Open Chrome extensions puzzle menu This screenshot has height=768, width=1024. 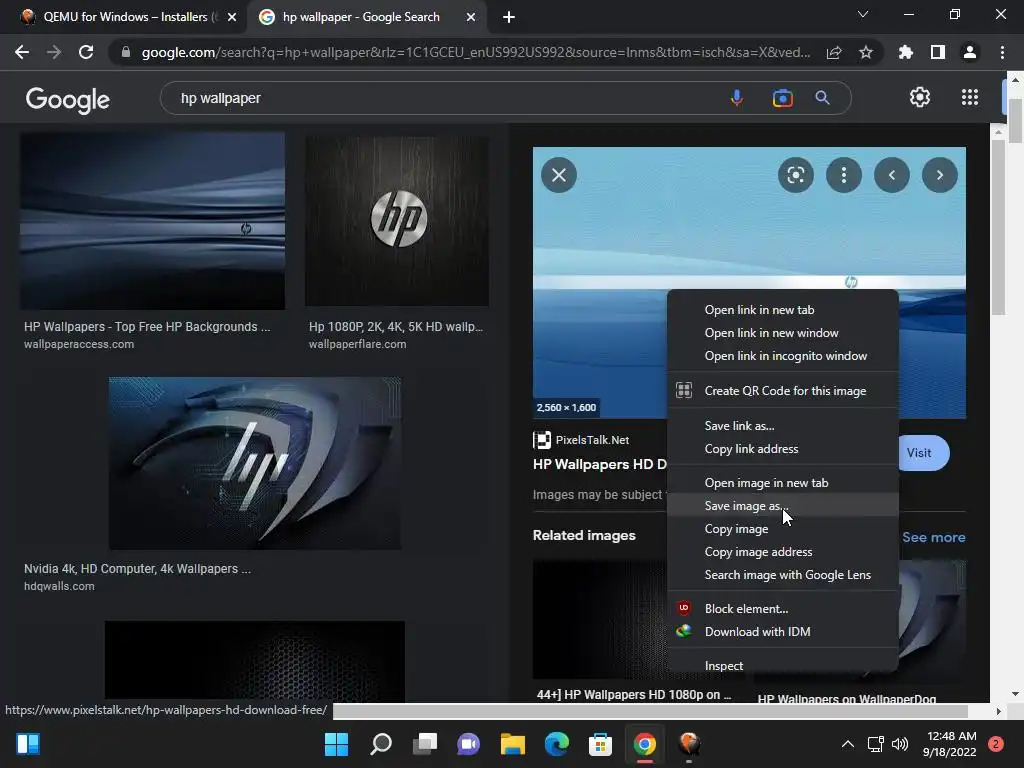pyautogui.click(x=905, y=52)
